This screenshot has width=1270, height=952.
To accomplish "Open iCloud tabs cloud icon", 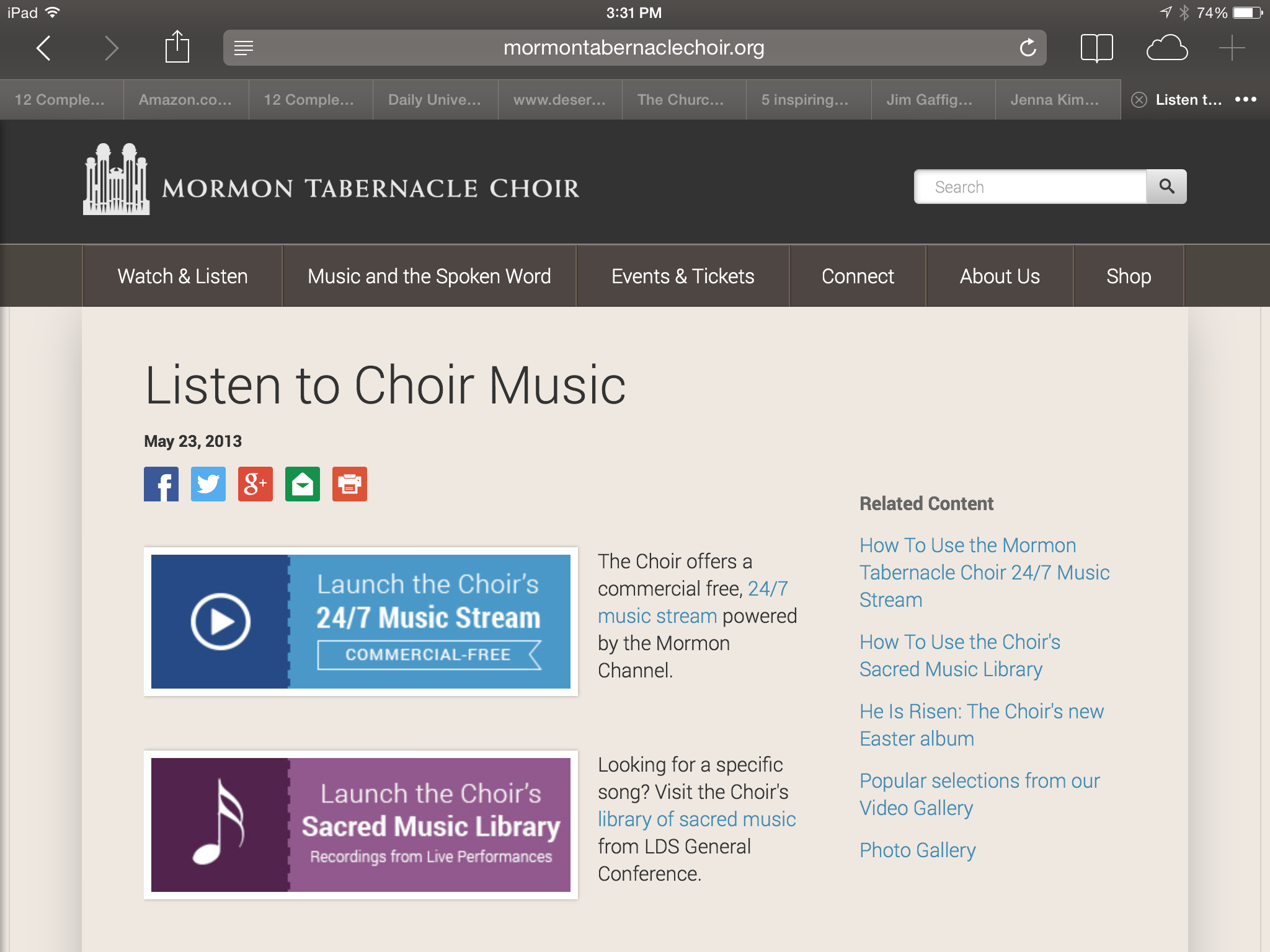I will tap(1167, 48).
